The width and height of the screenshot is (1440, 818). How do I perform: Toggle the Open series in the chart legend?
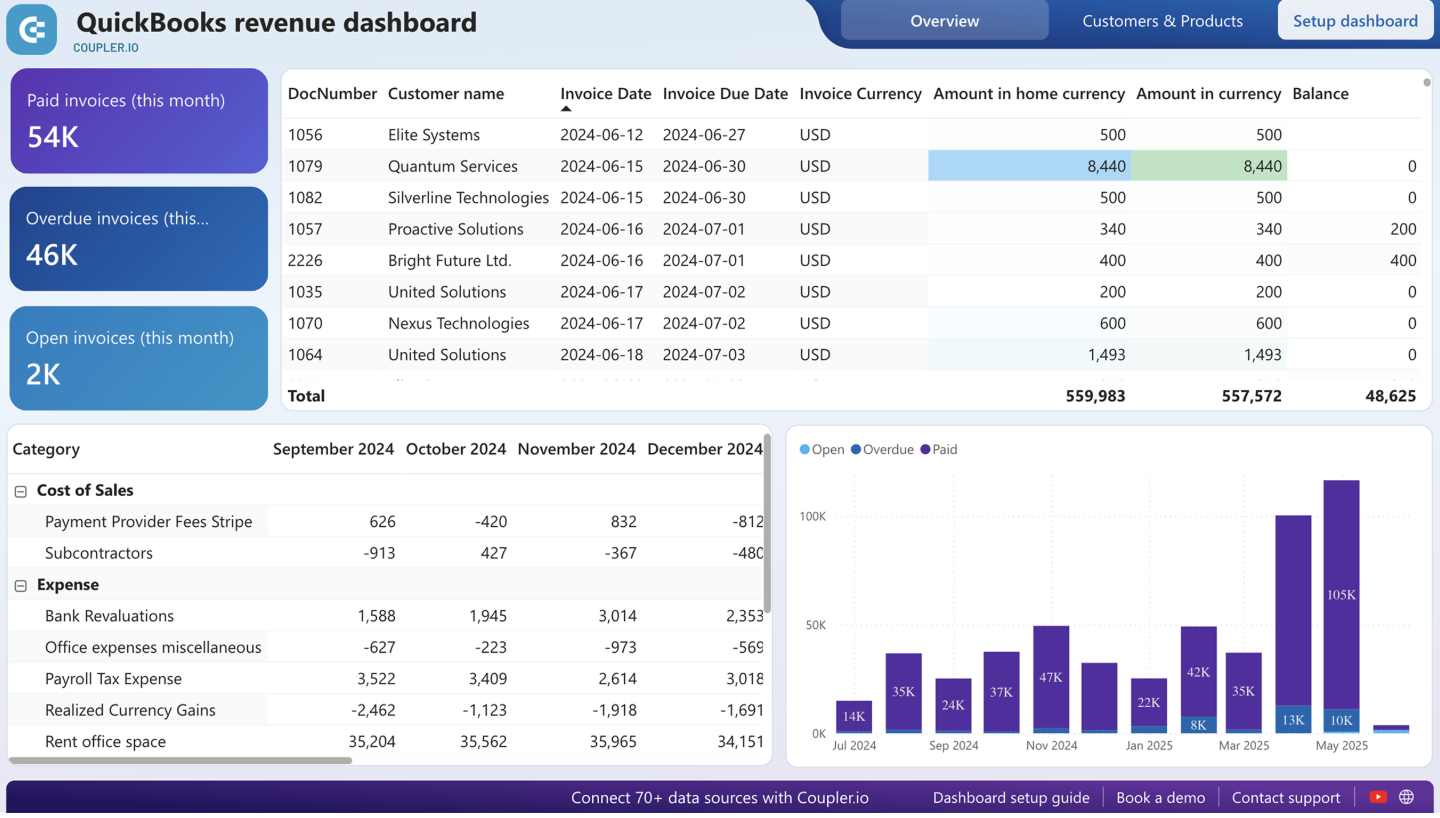(822, 449)
